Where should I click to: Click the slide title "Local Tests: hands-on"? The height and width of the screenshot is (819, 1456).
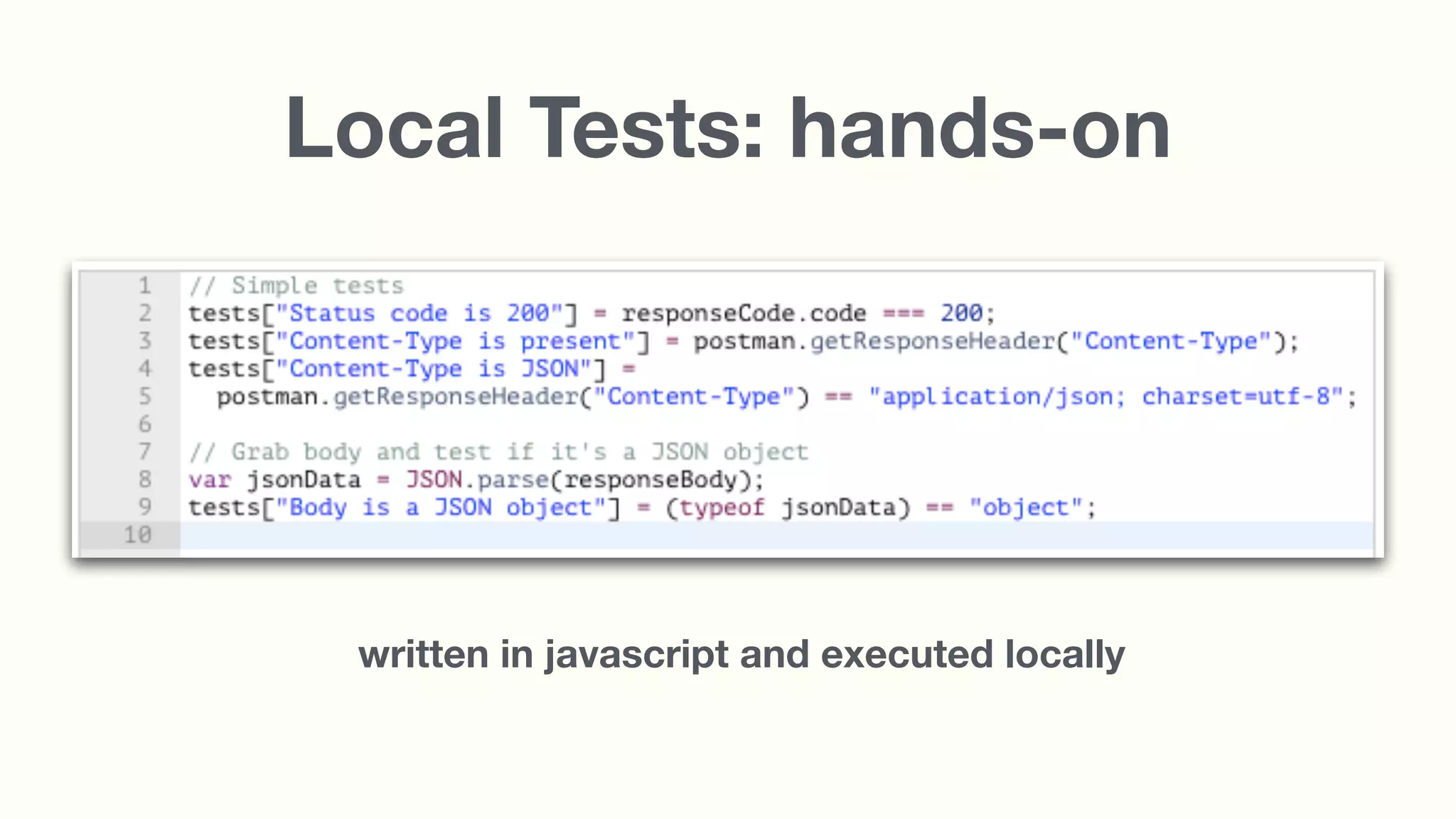tap(727, 129)
